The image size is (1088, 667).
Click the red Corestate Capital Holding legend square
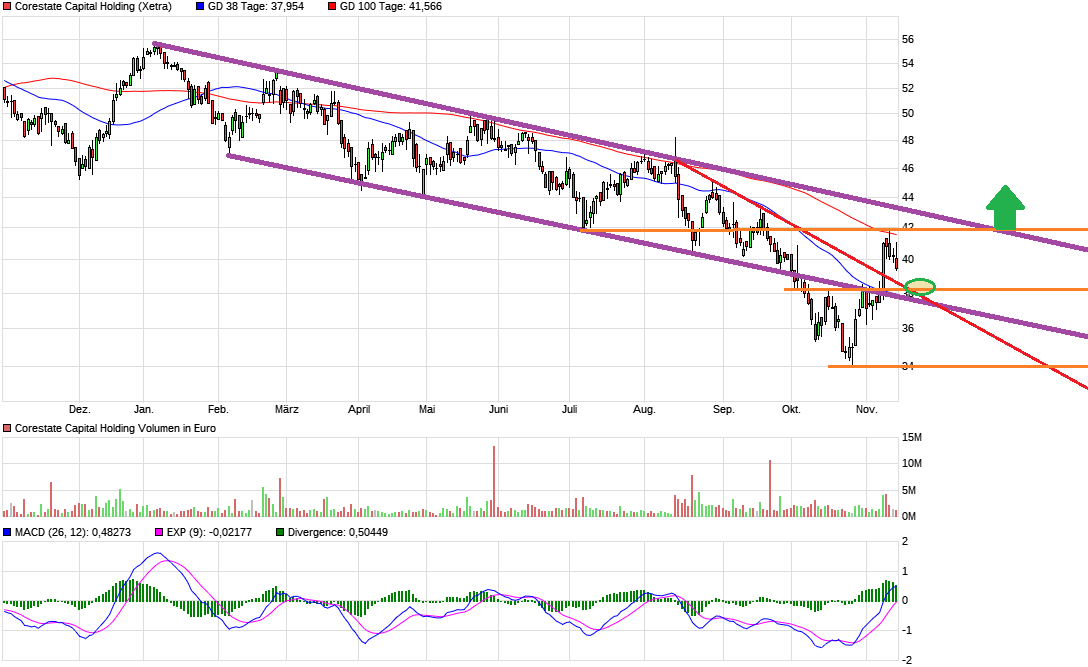coord(8,8)
